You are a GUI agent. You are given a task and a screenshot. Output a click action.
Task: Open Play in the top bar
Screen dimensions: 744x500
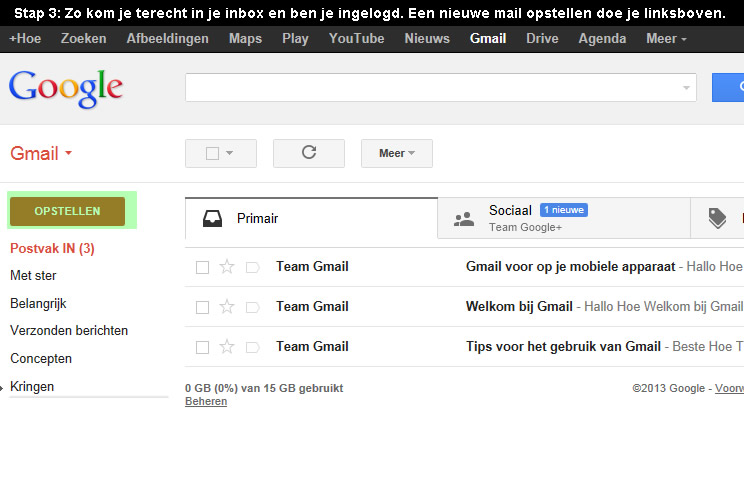(295, 39)
